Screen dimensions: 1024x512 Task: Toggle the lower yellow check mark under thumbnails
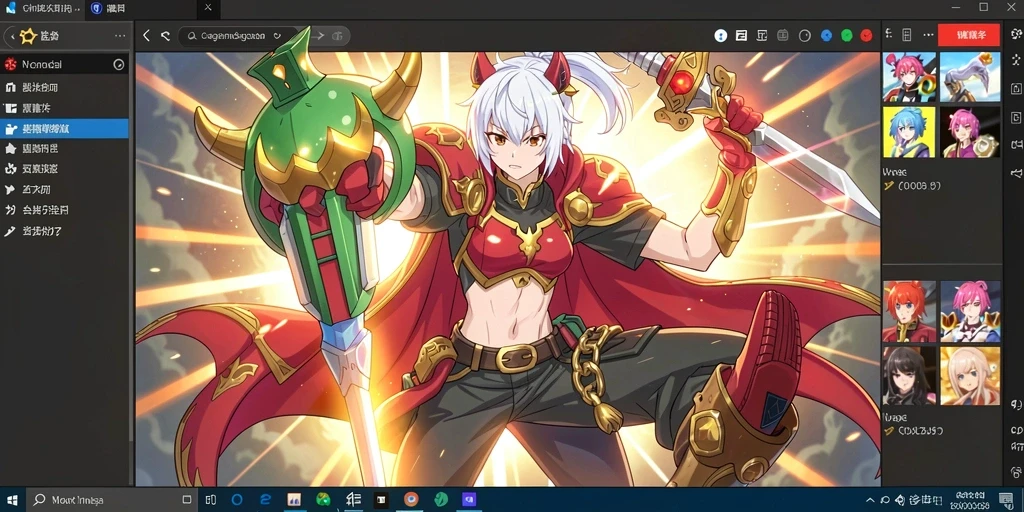click(x=888, y=431)
